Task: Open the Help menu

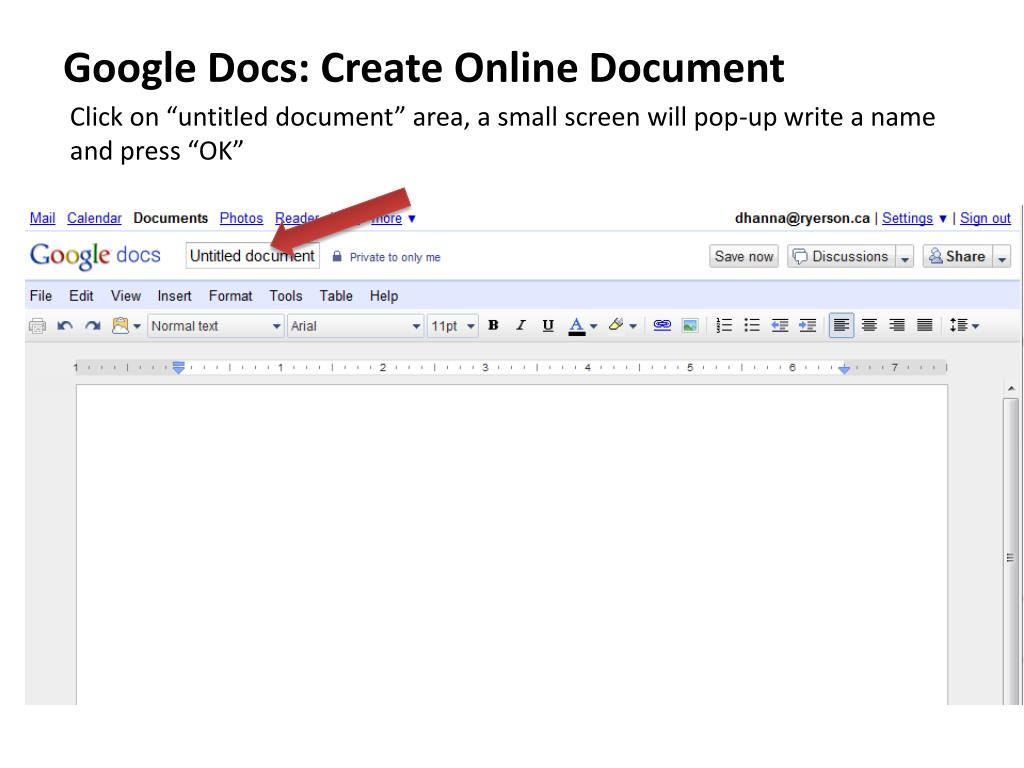Action: [x=384, y=296]
